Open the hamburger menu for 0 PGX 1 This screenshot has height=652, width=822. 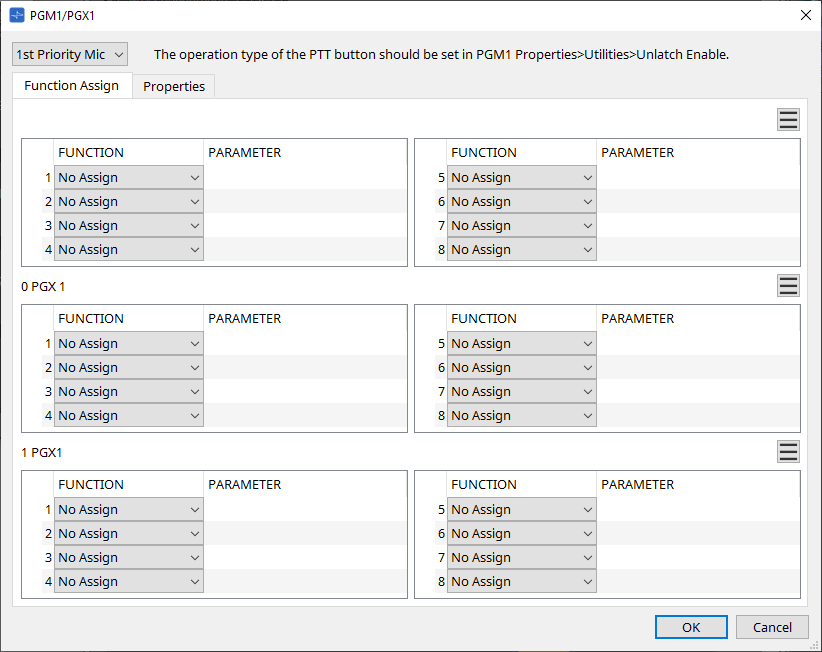788,285
